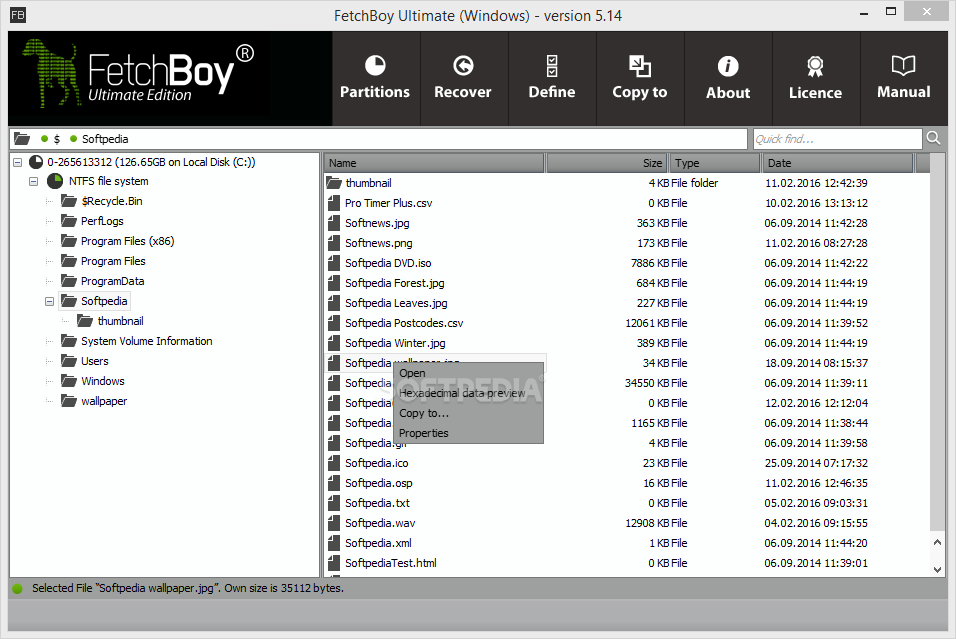Click the FB application icon in title bar

click(x=18, y=15)
